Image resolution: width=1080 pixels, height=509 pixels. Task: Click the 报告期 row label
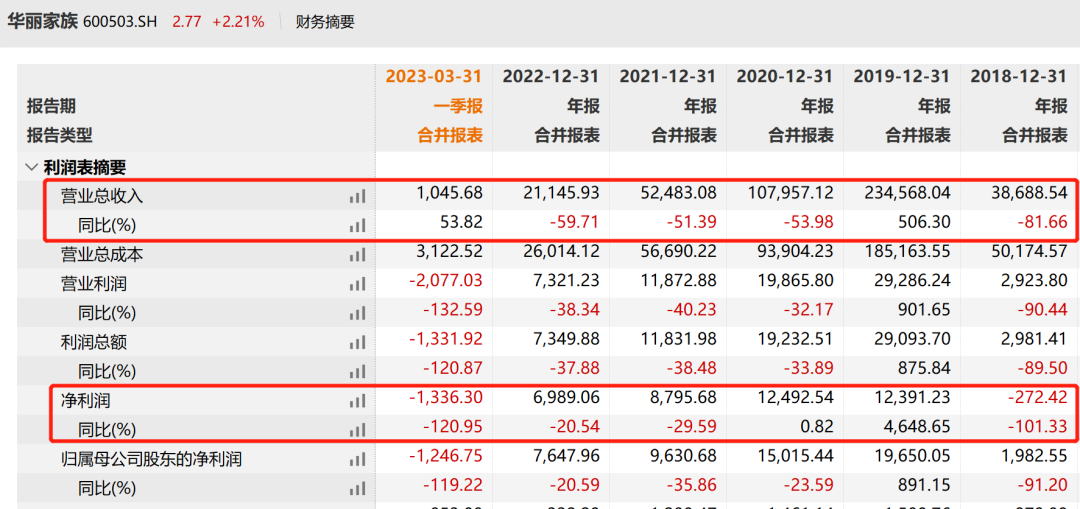[52, 106]
